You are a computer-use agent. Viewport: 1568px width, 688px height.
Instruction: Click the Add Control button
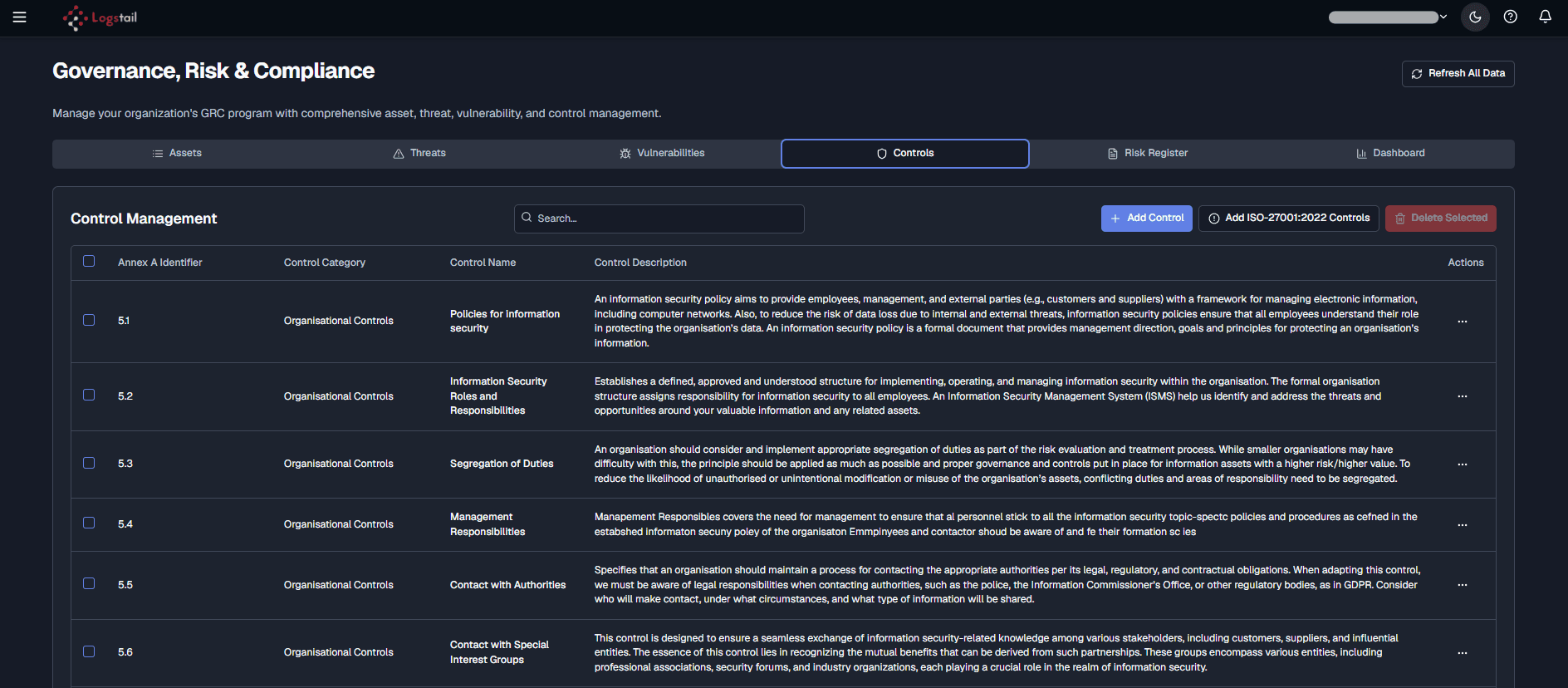point(1147,219)
